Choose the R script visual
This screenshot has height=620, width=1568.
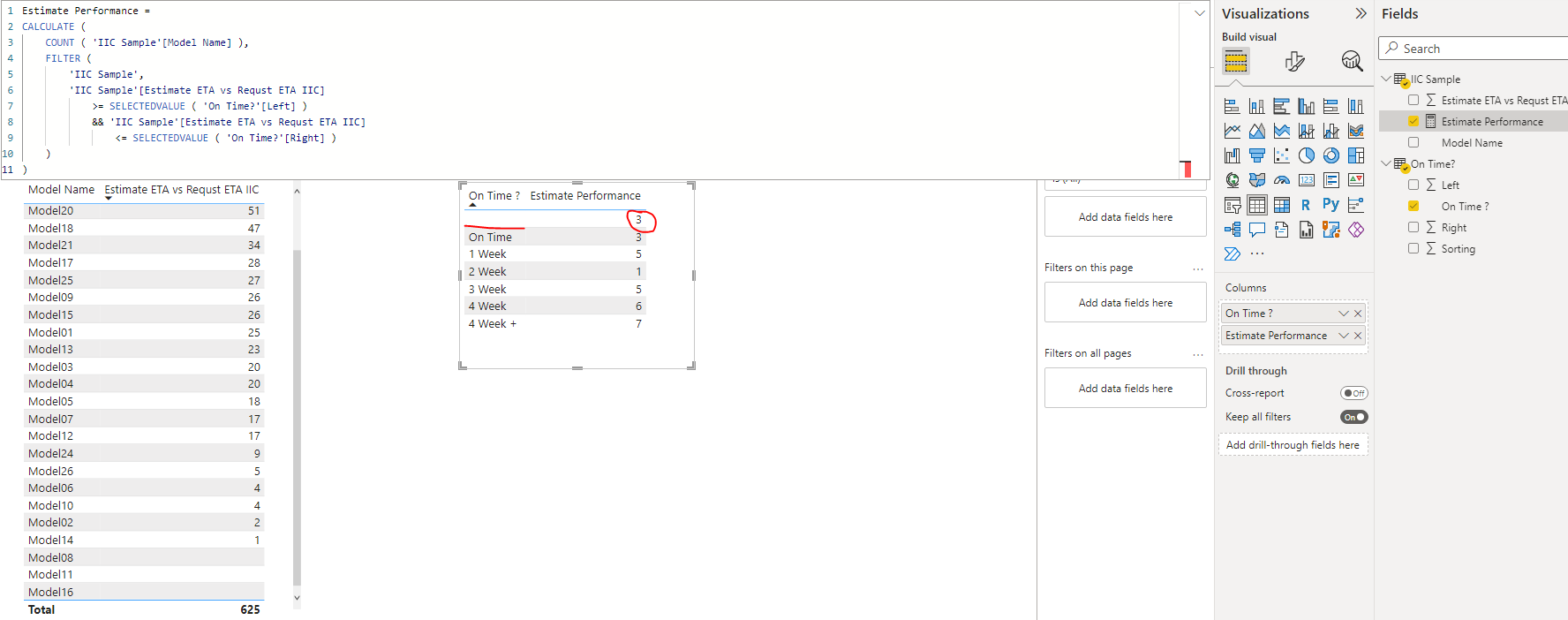(x=1306, y=205)
